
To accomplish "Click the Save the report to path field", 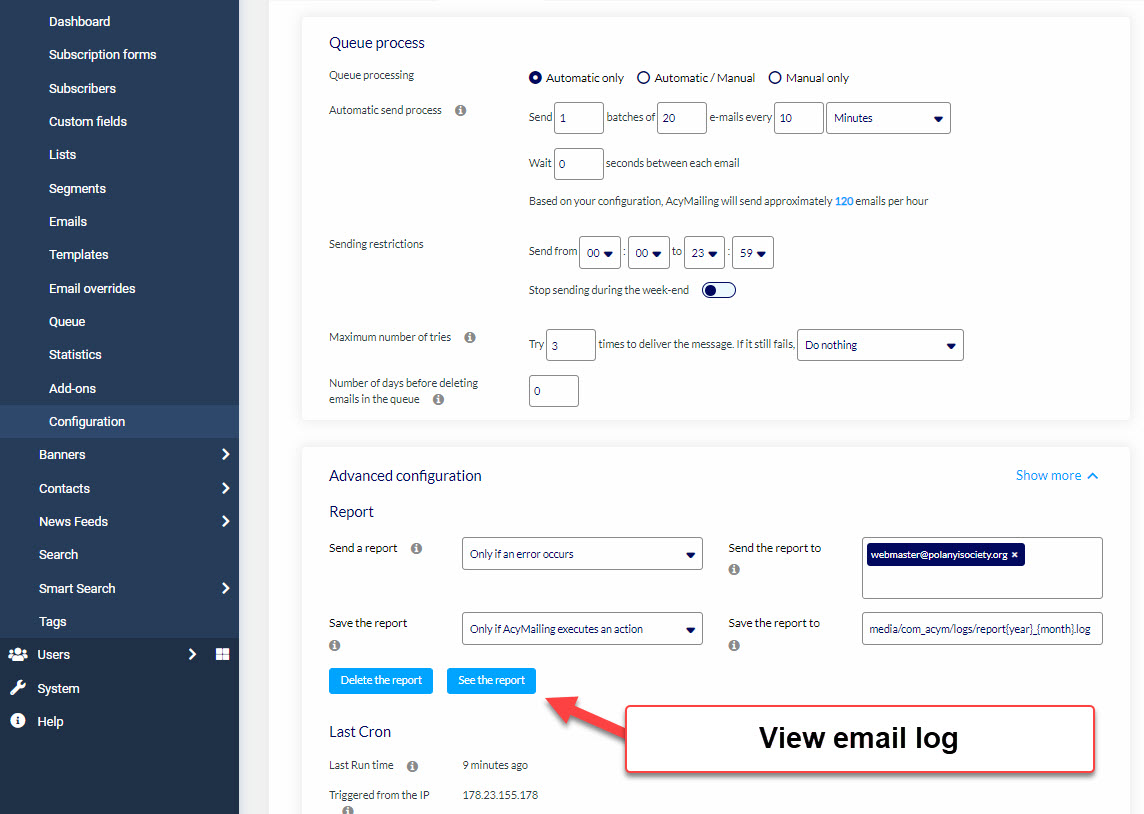I will pyautogui.click(x=982, y=629).
